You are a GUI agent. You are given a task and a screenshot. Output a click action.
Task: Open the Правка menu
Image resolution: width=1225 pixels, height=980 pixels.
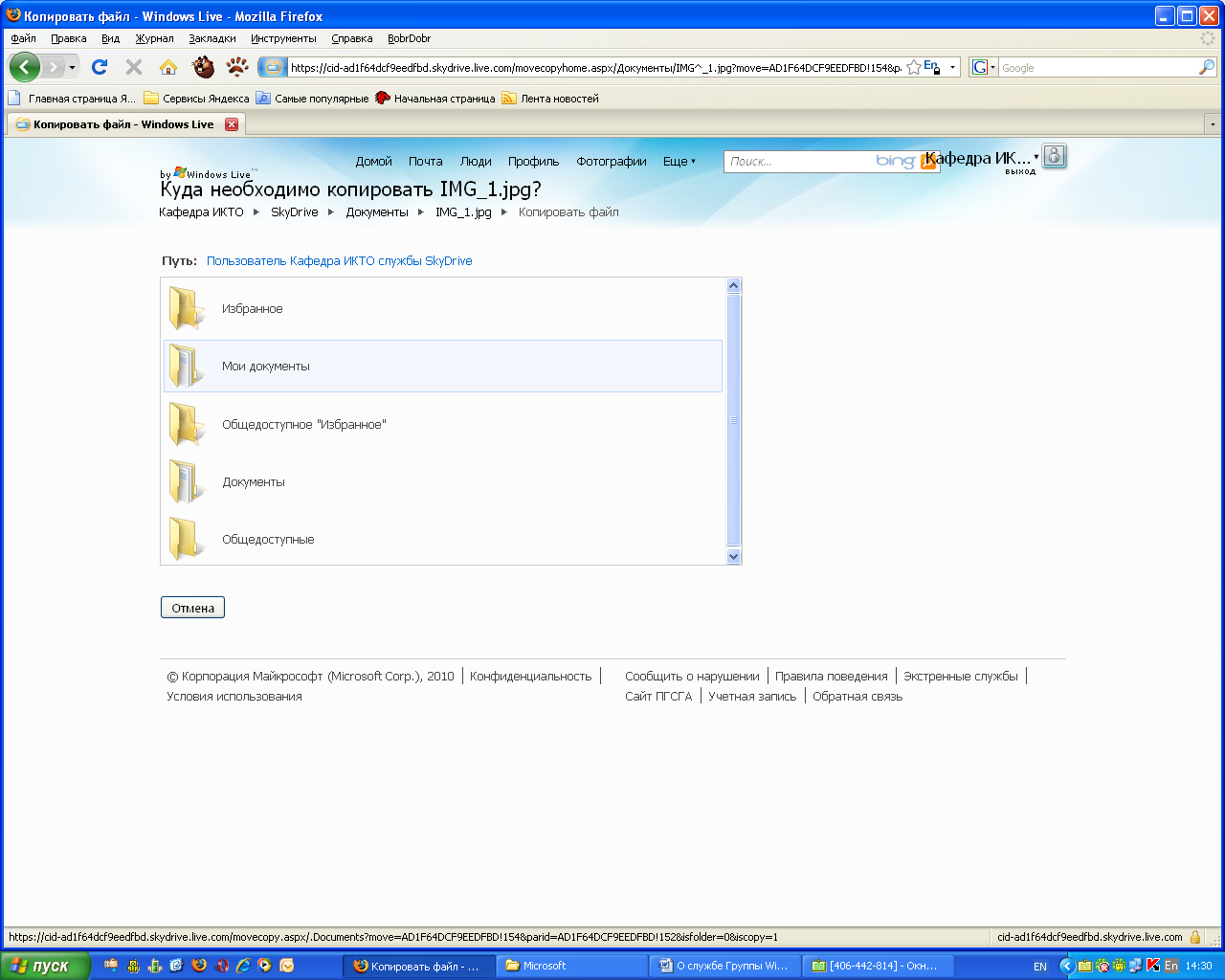69,38
